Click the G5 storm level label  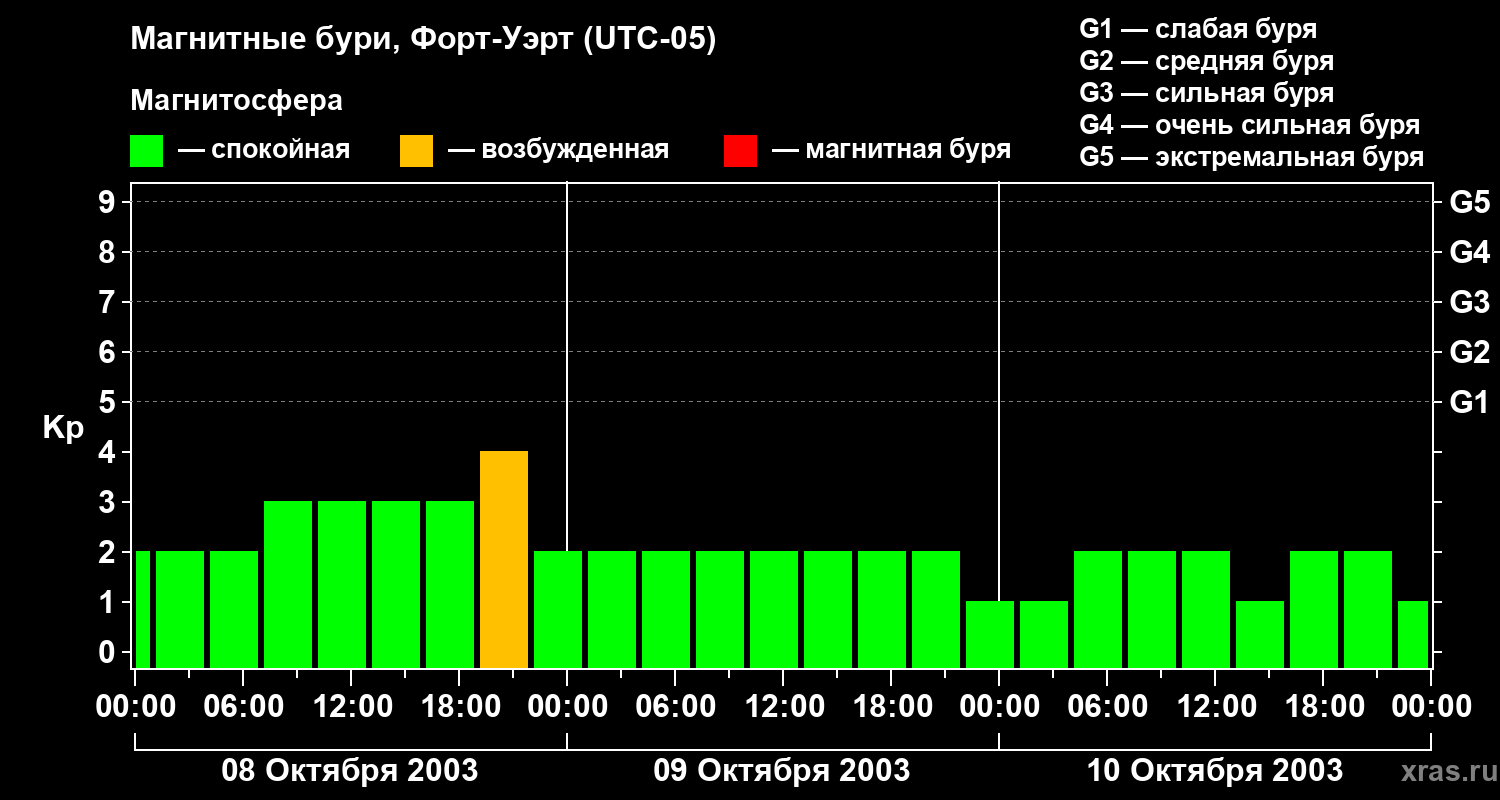pyautogui.click(x=1469, y=203)
